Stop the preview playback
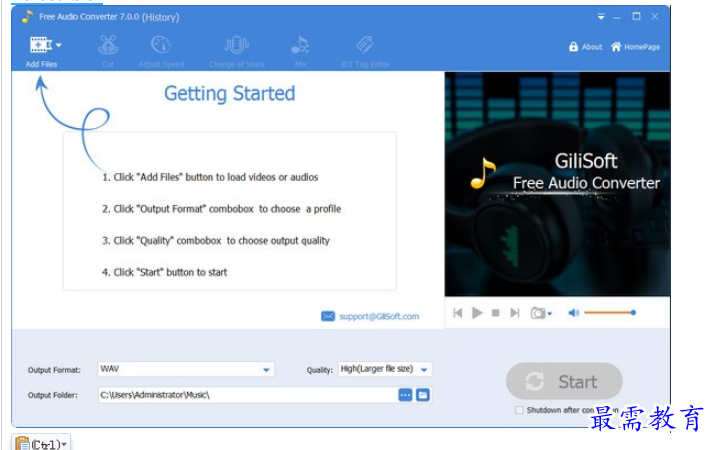 tap(496, 313)
